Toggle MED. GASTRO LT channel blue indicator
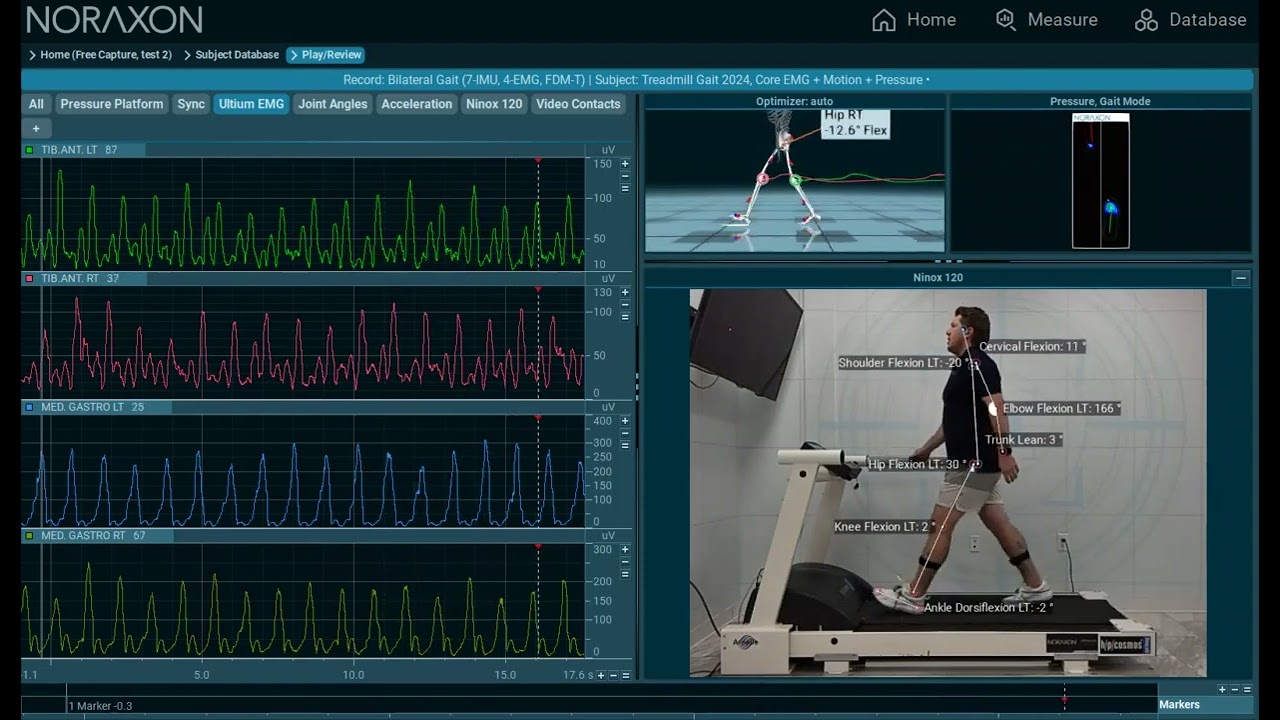The width and height of the screenshot is (1280, 720). pos(30,407)
